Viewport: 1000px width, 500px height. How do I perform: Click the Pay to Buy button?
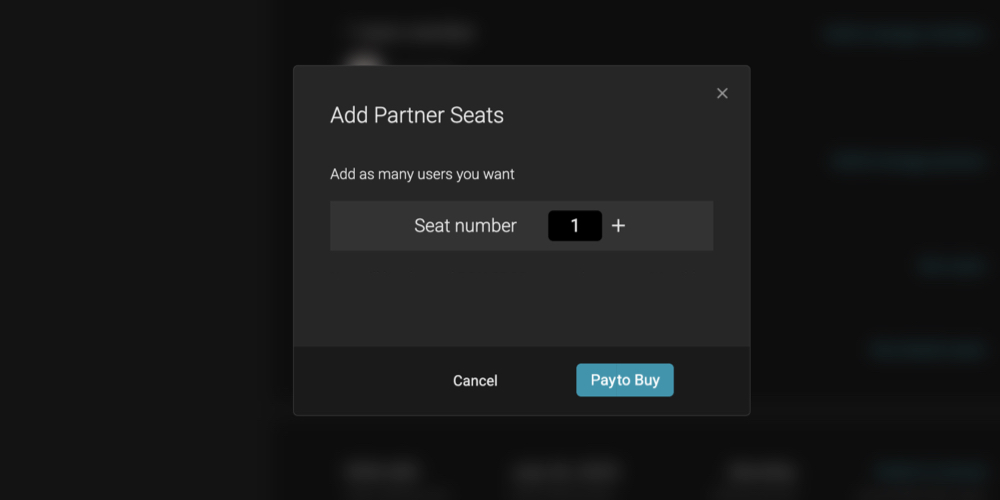coord(625,380)
